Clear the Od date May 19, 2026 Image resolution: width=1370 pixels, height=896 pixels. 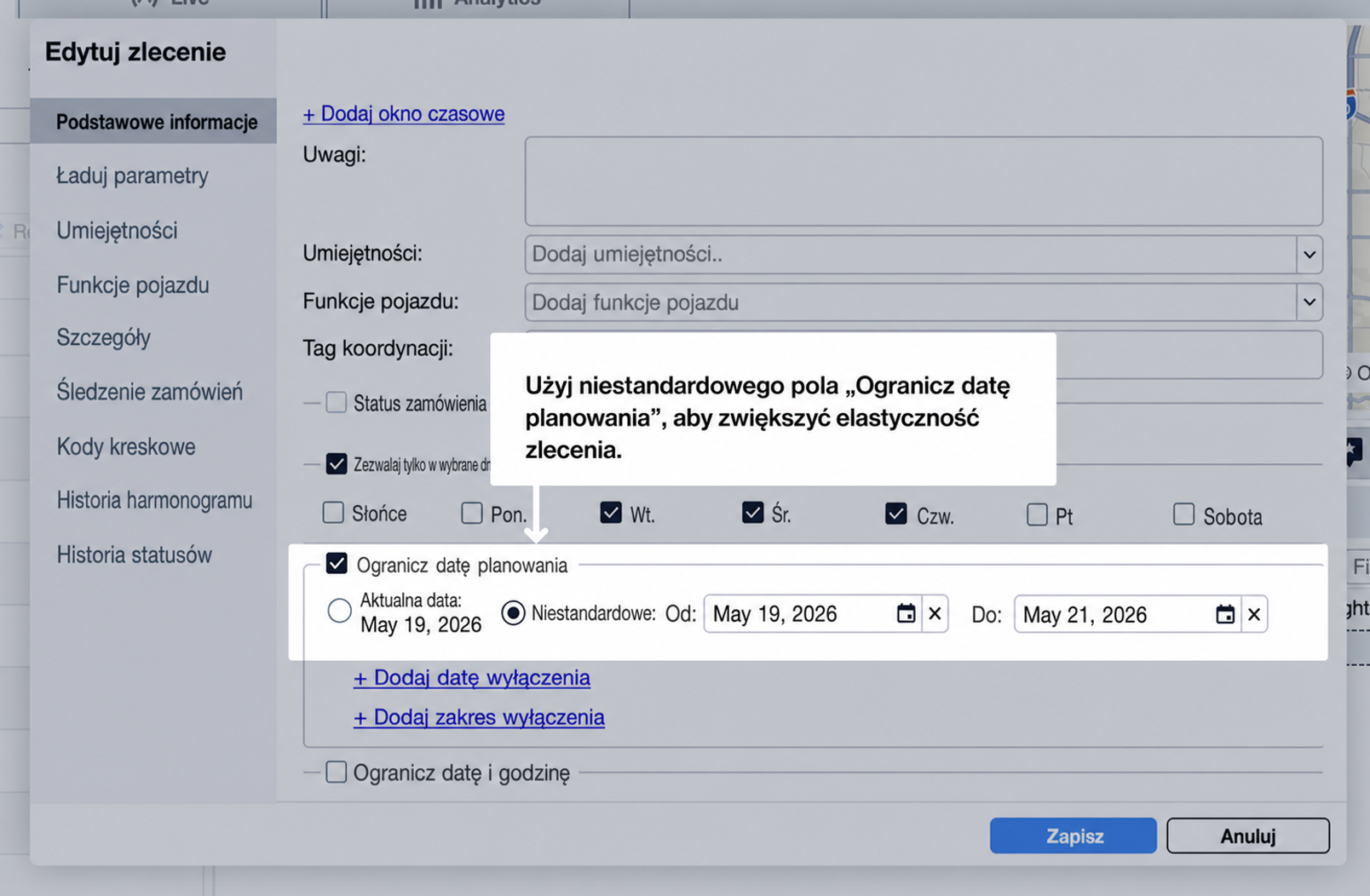click(x=935, y=613)
